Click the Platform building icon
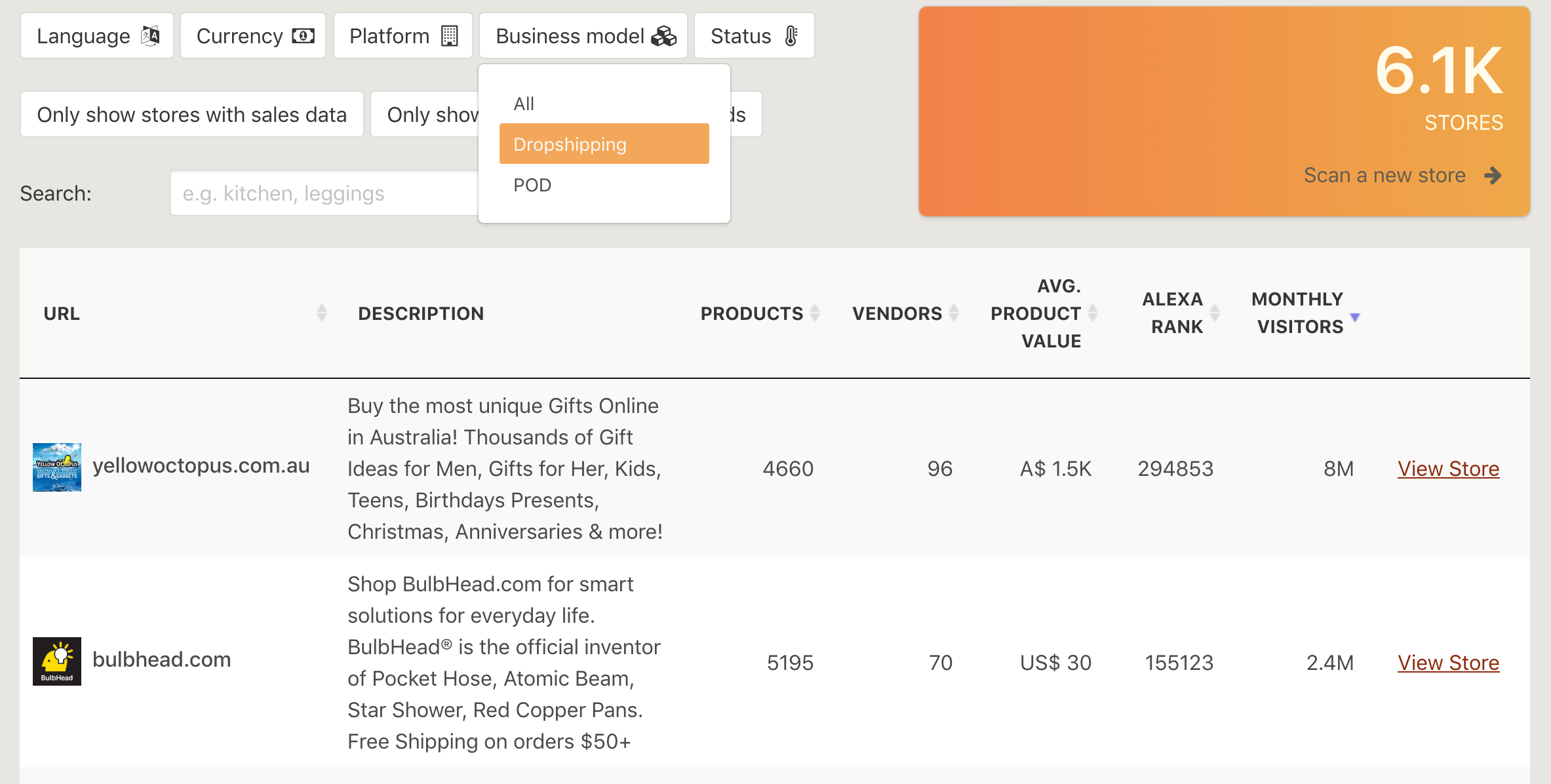The height and width of the screenshot is (784, 1551). (450, 35)
